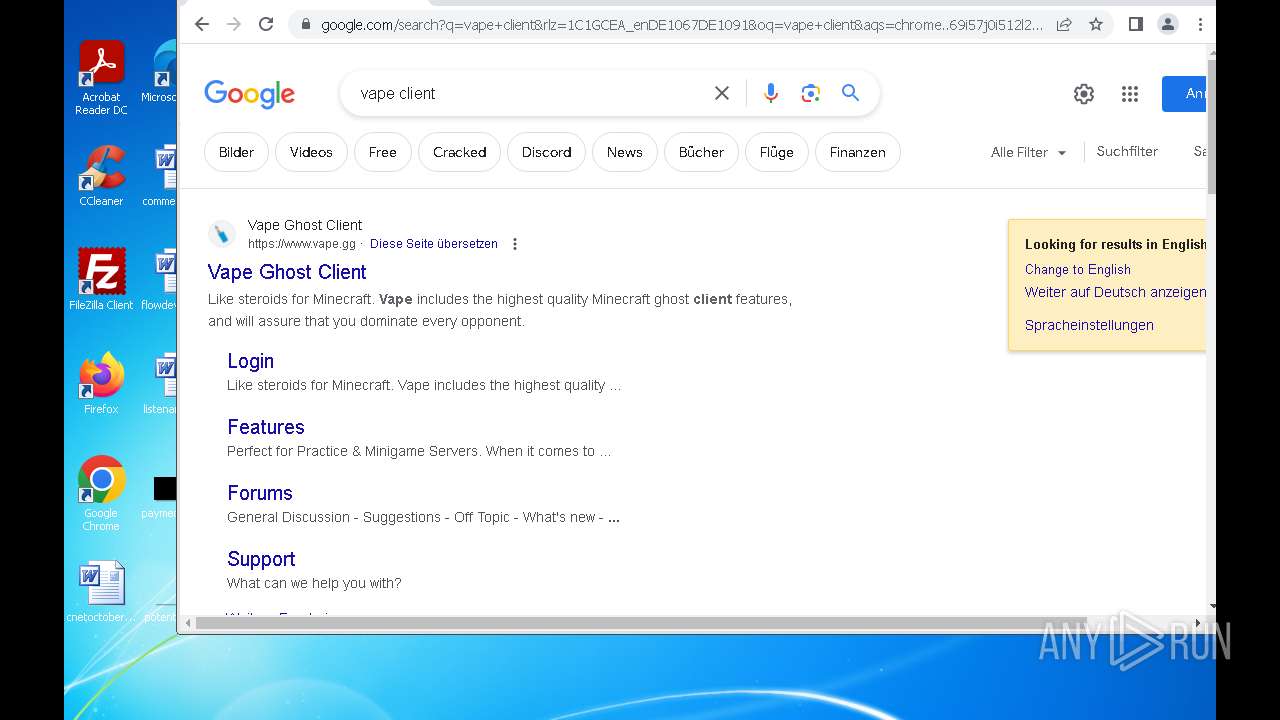Select the Flüge filter chip
This screenshot has width=1280, height=720.
tap(776, 152)
